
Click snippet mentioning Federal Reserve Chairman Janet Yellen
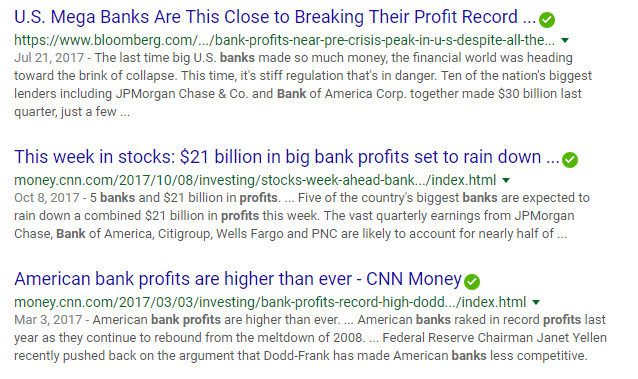tap(494, 338)
